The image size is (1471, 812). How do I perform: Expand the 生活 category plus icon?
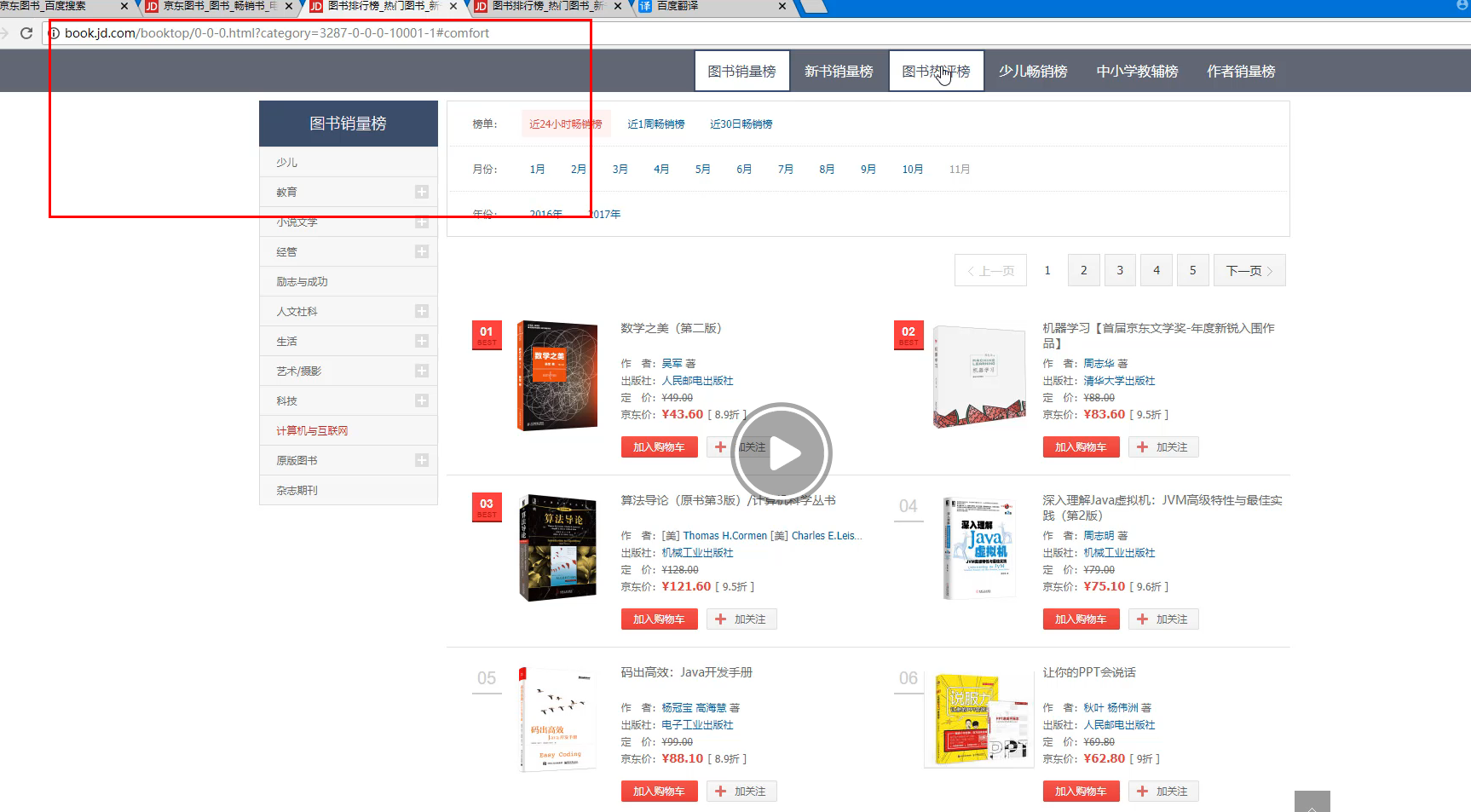point(421,341)
